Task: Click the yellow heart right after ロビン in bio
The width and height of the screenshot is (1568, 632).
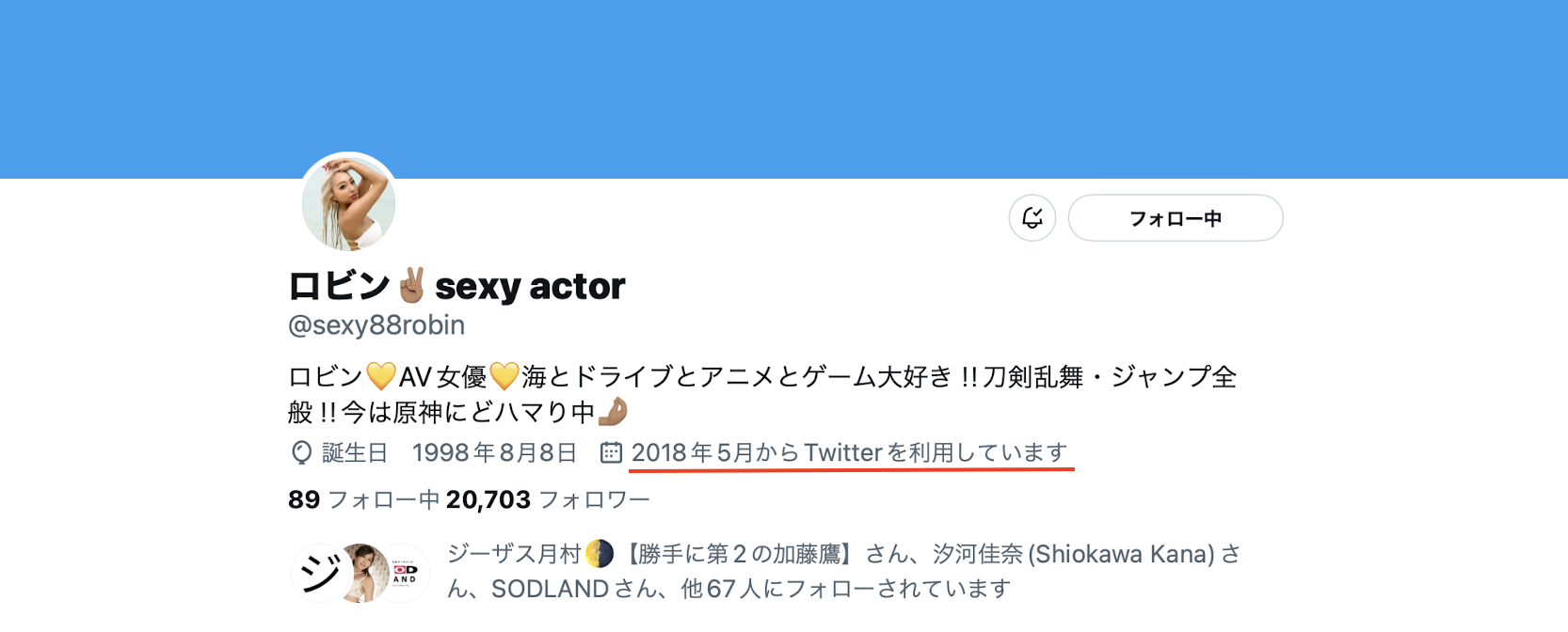Action: [380, 377]
